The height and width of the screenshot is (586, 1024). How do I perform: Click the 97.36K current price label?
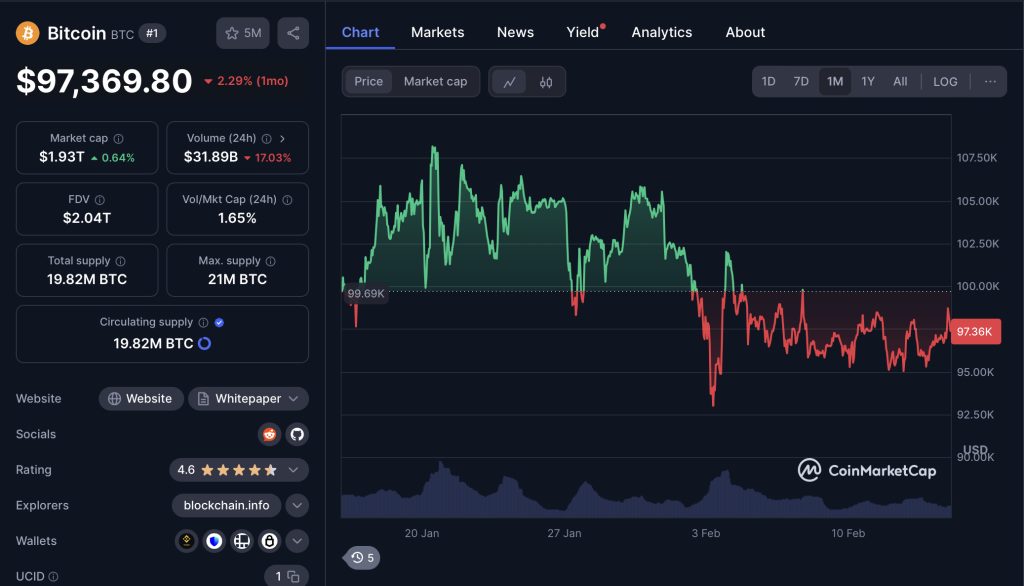pyautogui.click(x=975, y=331)
